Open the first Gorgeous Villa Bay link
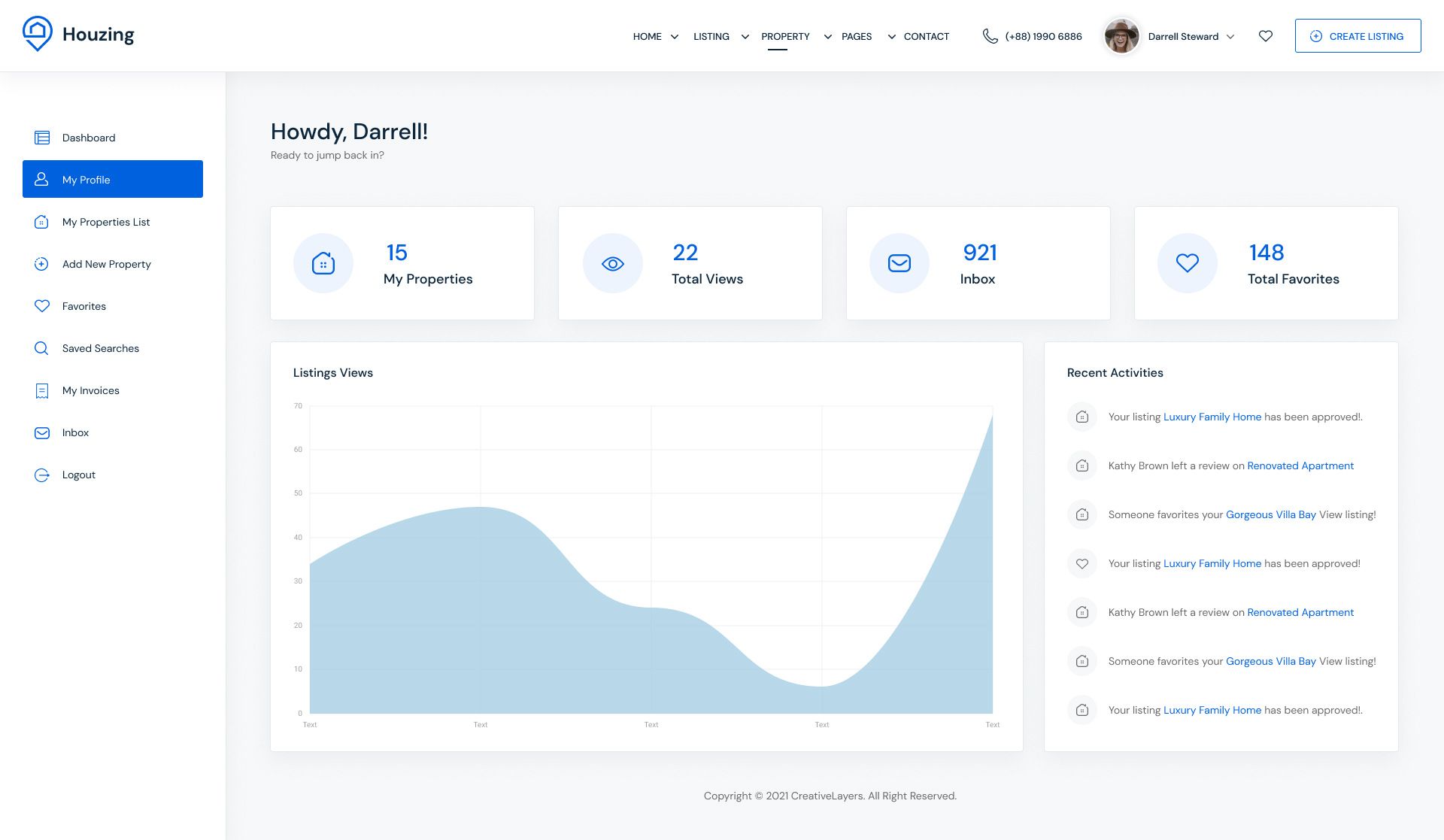Image resolution: width=1444 pixels, height=840 pixels. coord(1270,514)
